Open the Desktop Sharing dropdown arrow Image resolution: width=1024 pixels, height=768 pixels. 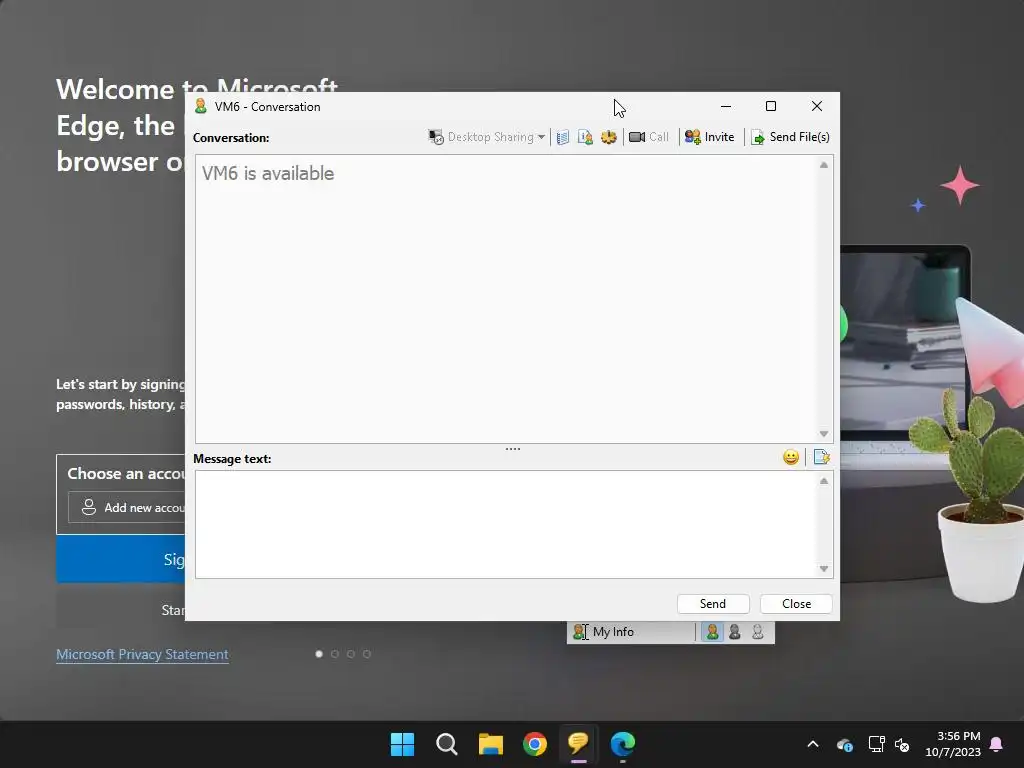541,137
